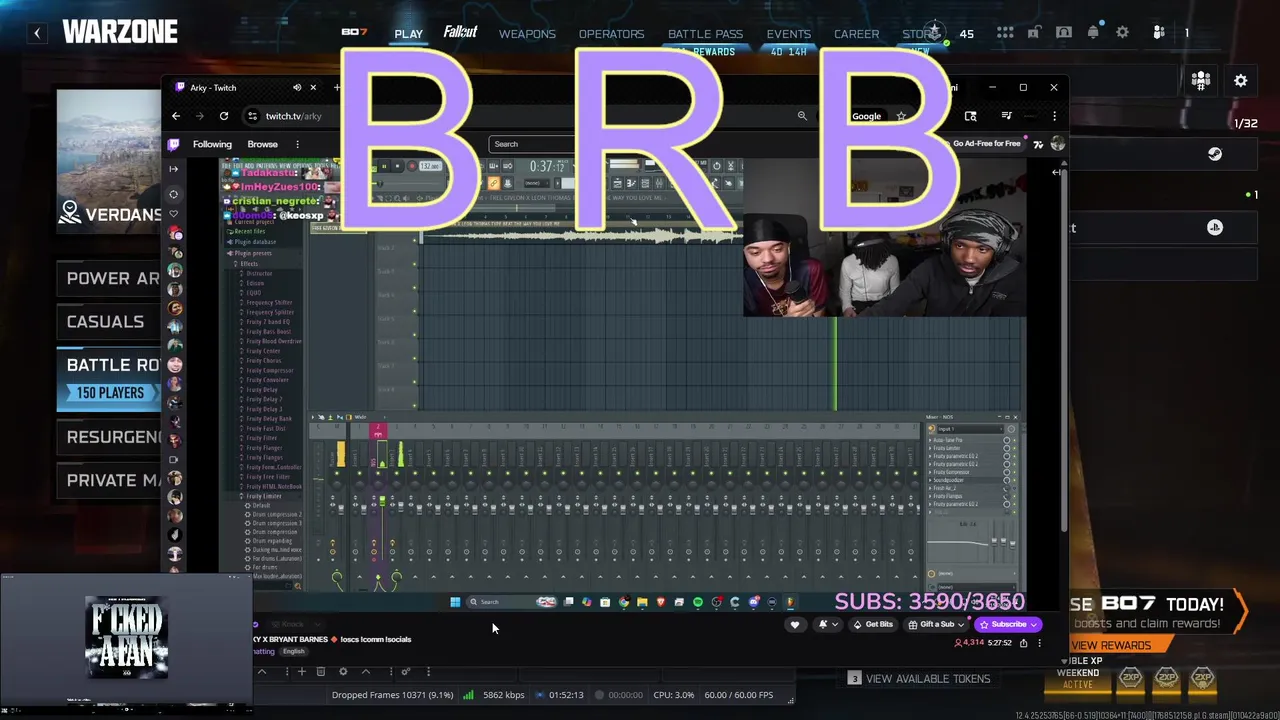Reload the Twitch browser page
The image size is (1280, 720).
(x=224, y=116)
